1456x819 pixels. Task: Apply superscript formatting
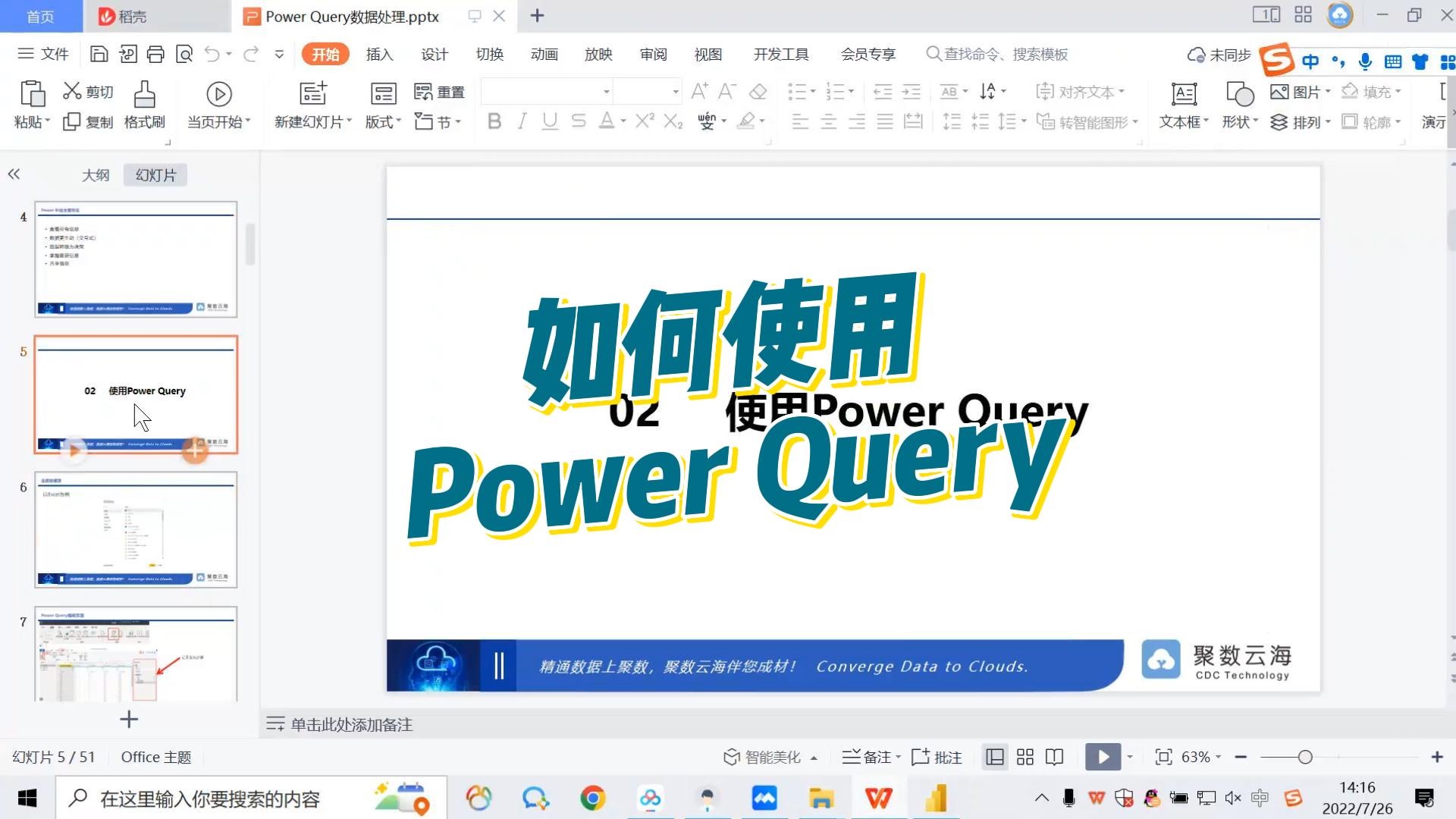644,121
